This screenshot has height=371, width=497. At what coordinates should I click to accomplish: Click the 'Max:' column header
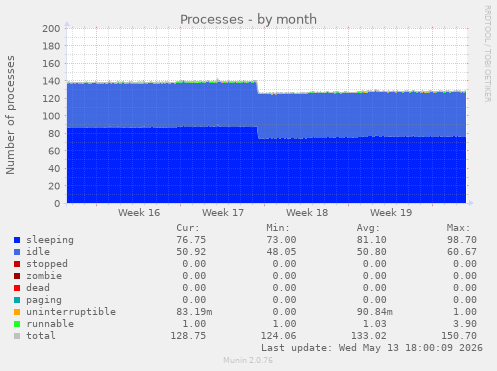click(458, 228)
